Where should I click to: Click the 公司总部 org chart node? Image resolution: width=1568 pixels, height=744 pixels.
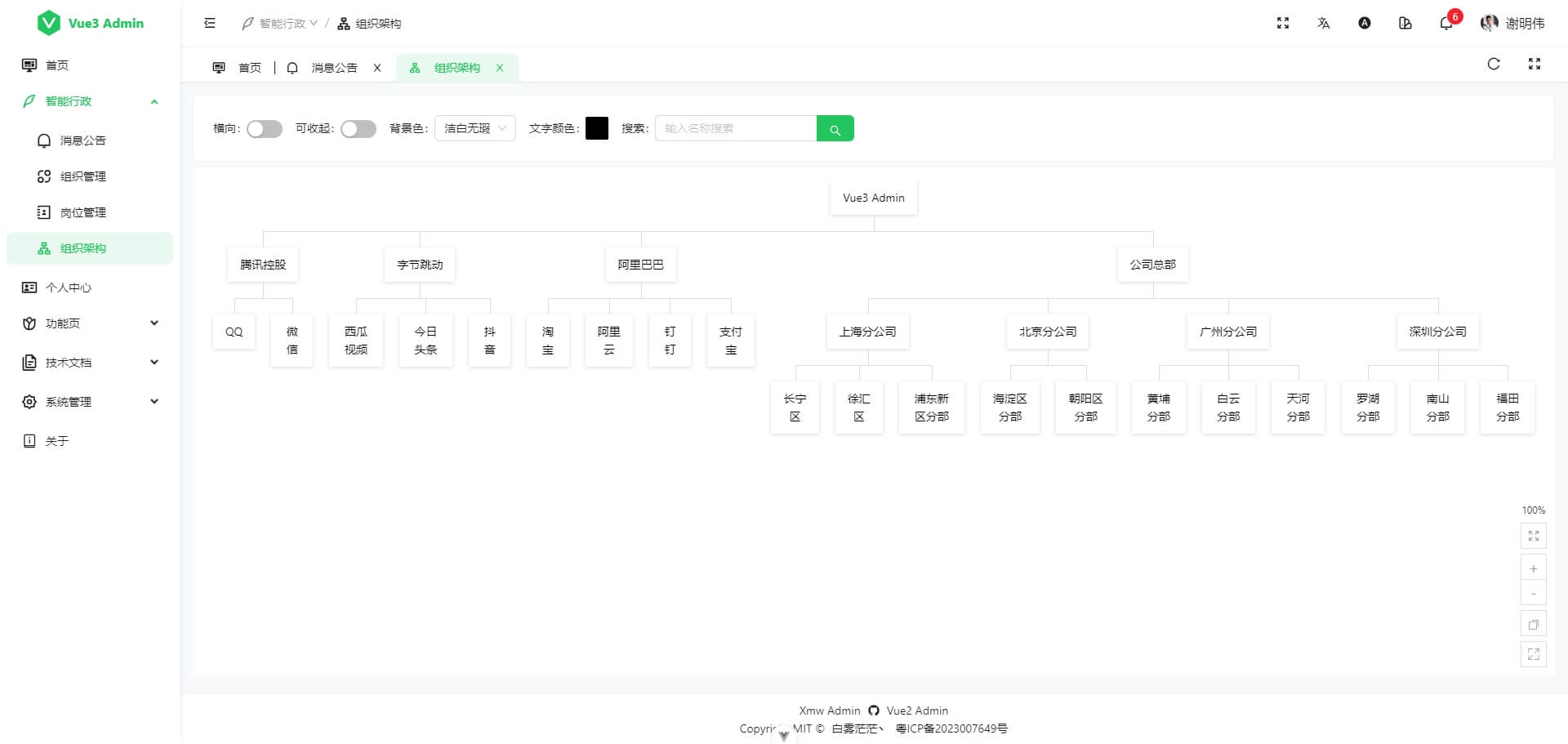(x=1152, y=265)
